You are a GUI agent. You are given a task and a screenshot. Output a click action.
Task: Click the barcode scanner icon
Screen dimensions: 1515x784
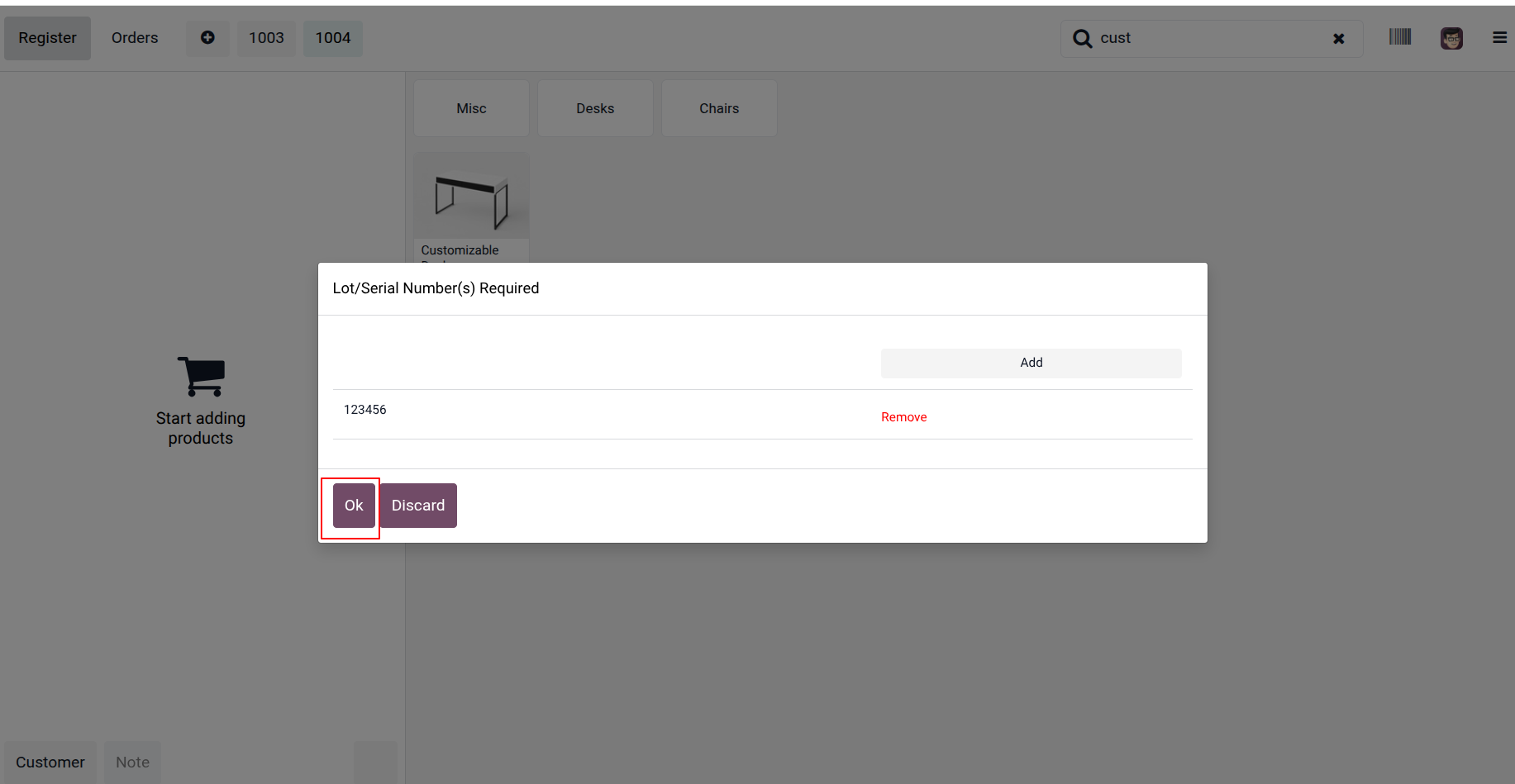pyautogui.click(x=1400, y=37)
